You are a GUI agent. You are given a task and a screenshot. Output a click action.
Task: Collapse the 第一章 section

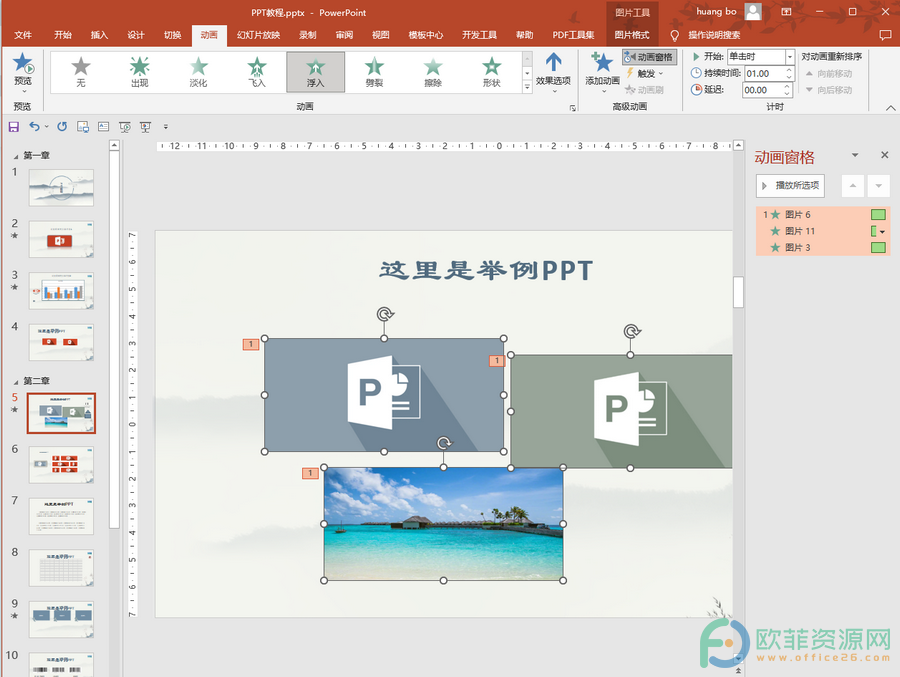(15, 156)
